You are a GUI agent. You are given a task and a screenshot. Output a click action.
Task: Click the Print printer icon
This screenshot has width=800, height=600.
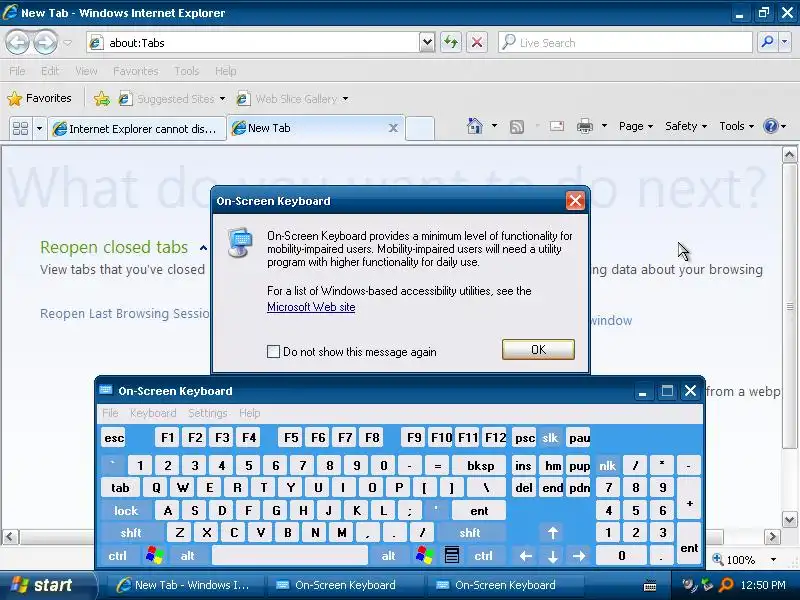pos(585,126)
